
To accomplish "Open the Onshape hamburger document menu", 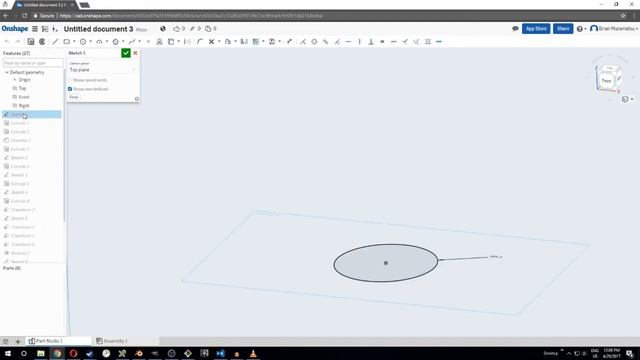I will coord(35,29).
